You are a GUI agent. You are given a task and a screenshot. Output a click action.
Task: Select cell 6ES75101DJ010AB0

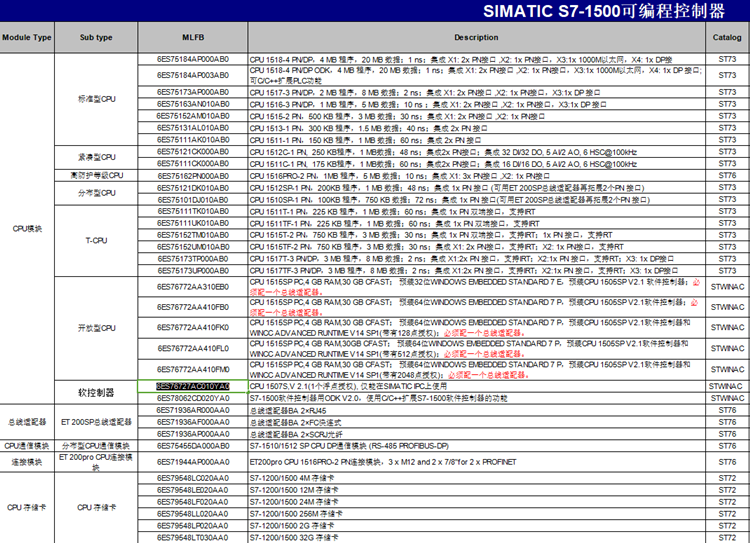(x=193, y=199)
